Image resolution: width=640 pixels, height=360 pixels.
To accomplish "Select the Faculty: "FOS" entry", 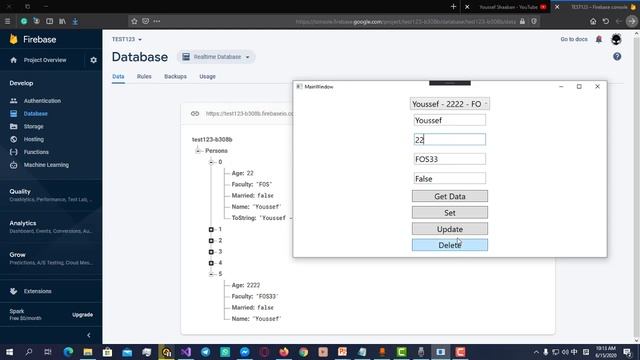I will pos(252,184).
